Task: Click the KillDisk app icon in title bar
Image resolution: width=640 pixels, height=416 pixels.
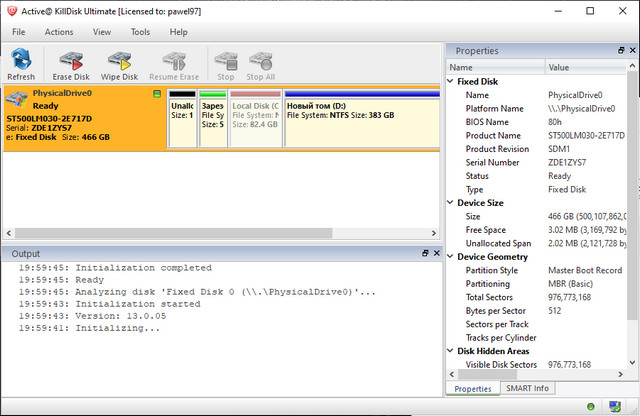Action: tap(12, 11)
